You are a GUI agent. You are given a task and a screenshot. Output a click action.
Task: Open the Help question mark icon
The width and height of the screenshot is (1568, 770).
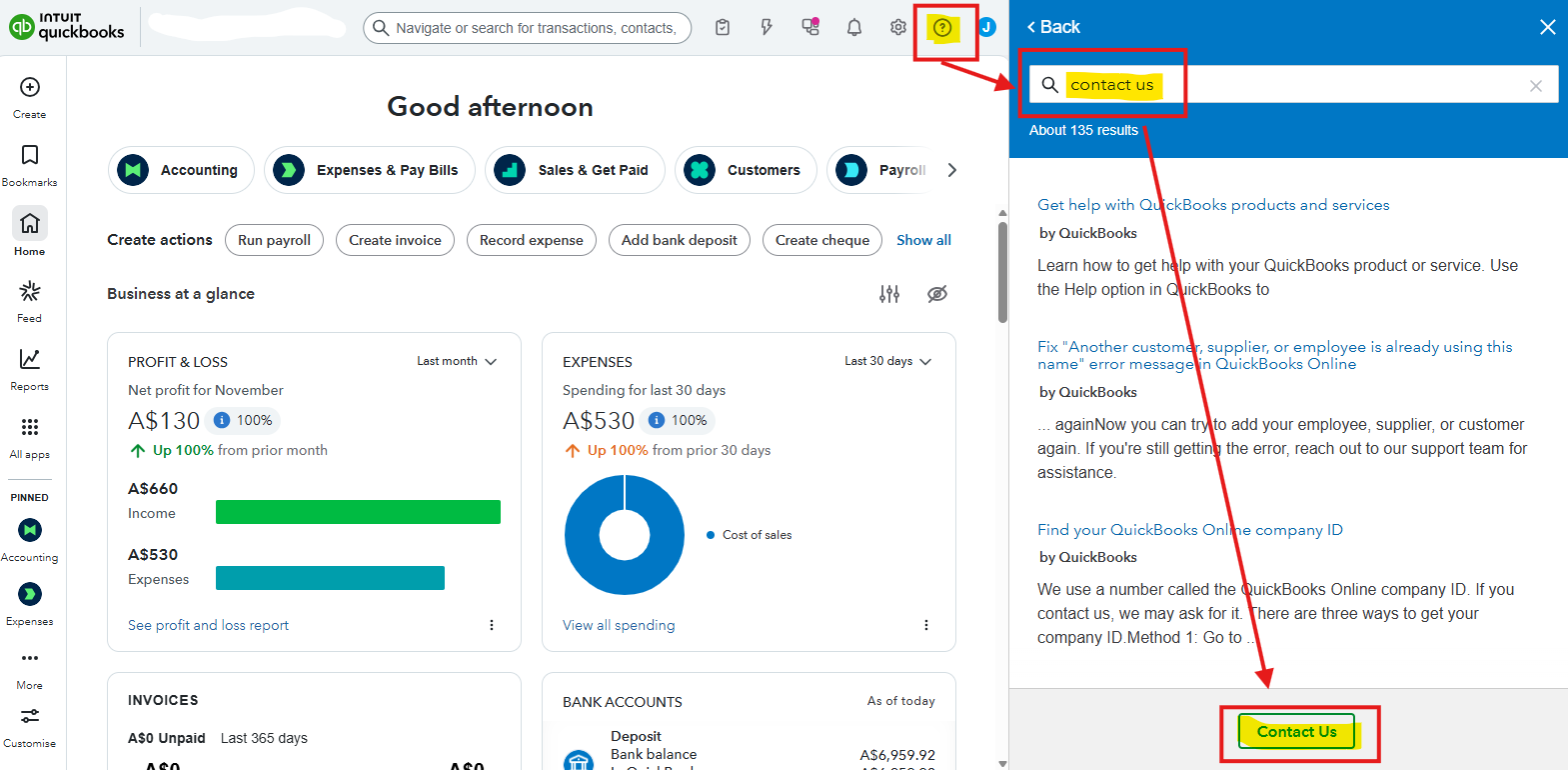(x=941, y=28)
